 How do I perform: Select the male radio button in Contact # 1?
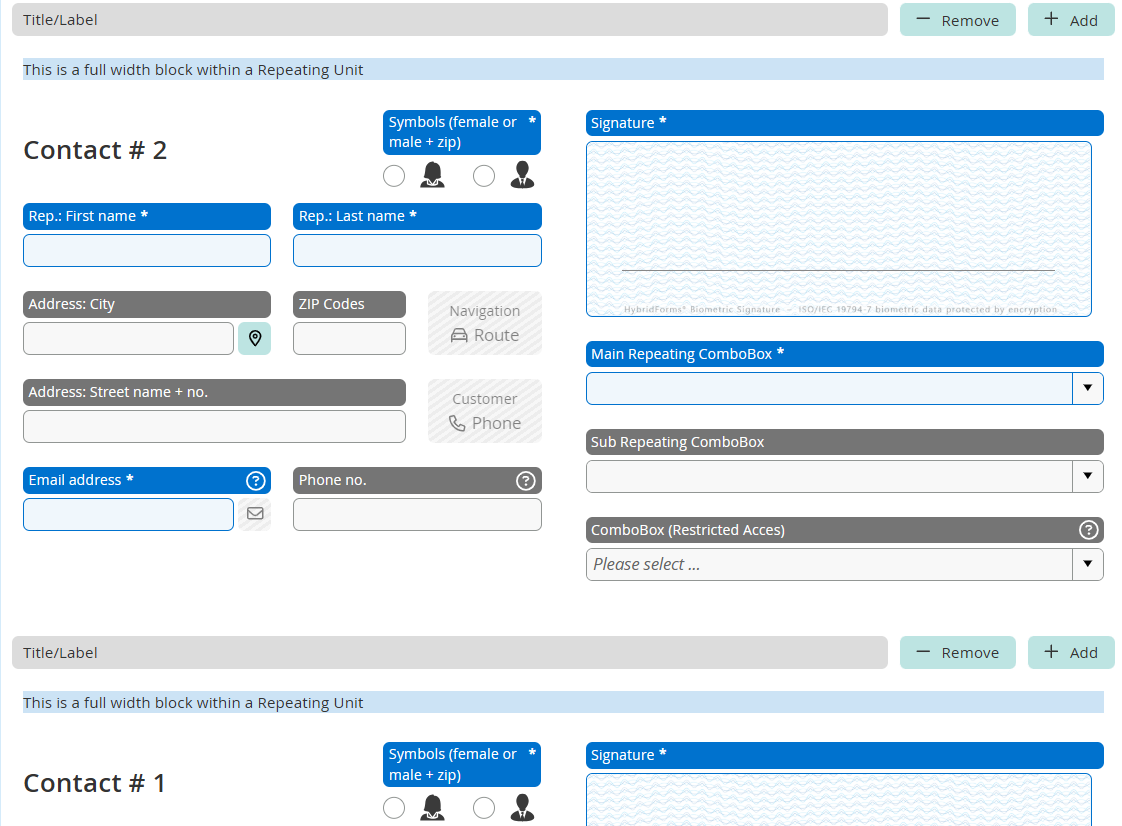coord(484,808)
